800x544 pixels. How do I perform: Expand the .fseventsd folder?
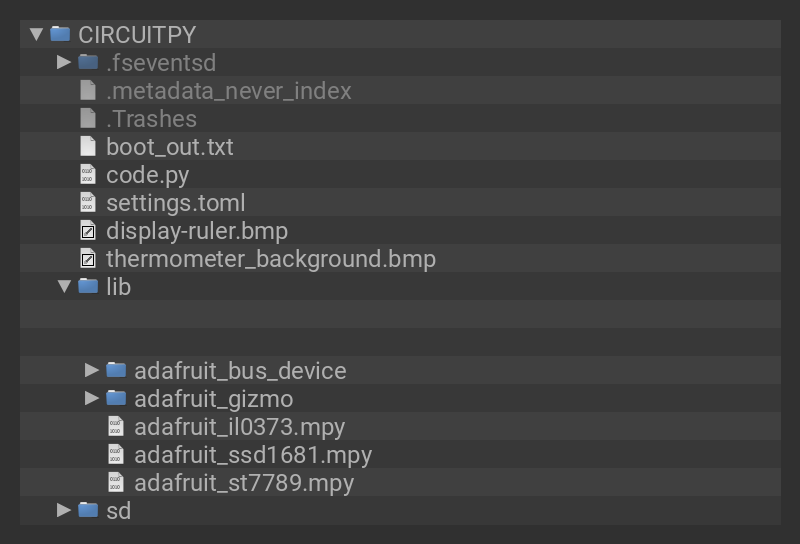click(64, 62)
